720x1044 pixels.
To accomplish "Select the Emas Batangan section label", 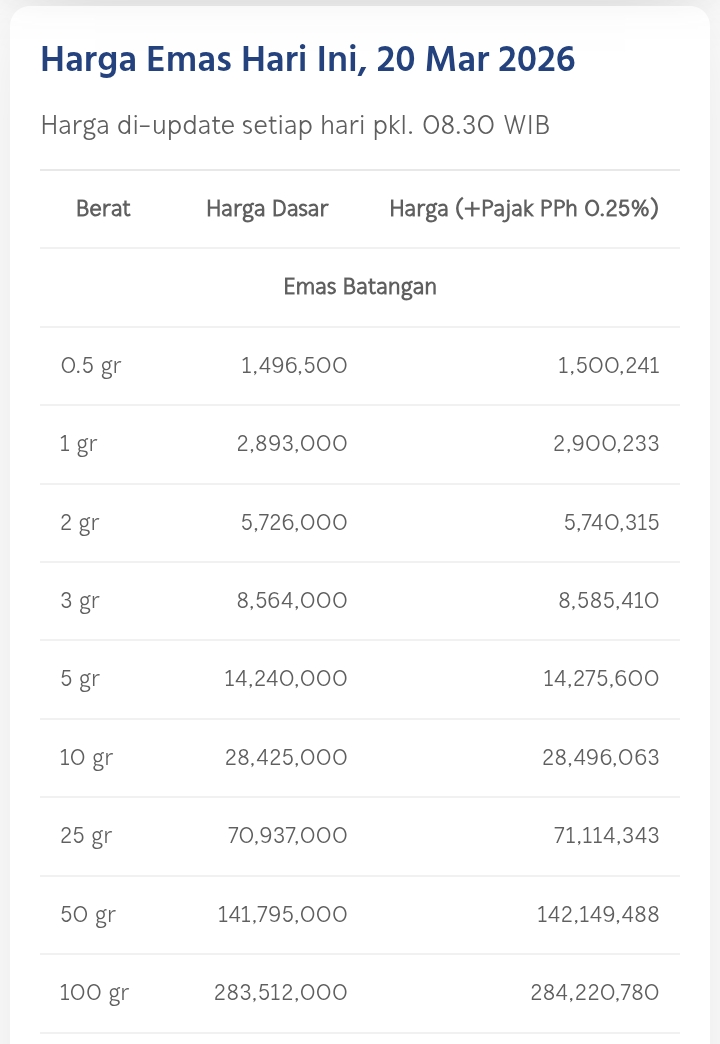I will (x=360, y=287).
